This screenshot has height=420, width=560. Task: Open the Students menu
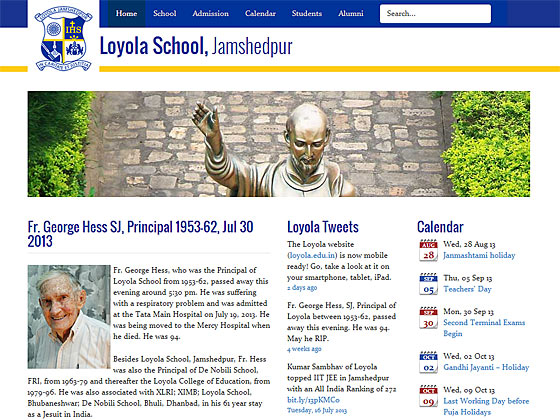pyautogui.click(x=307, y=14)
